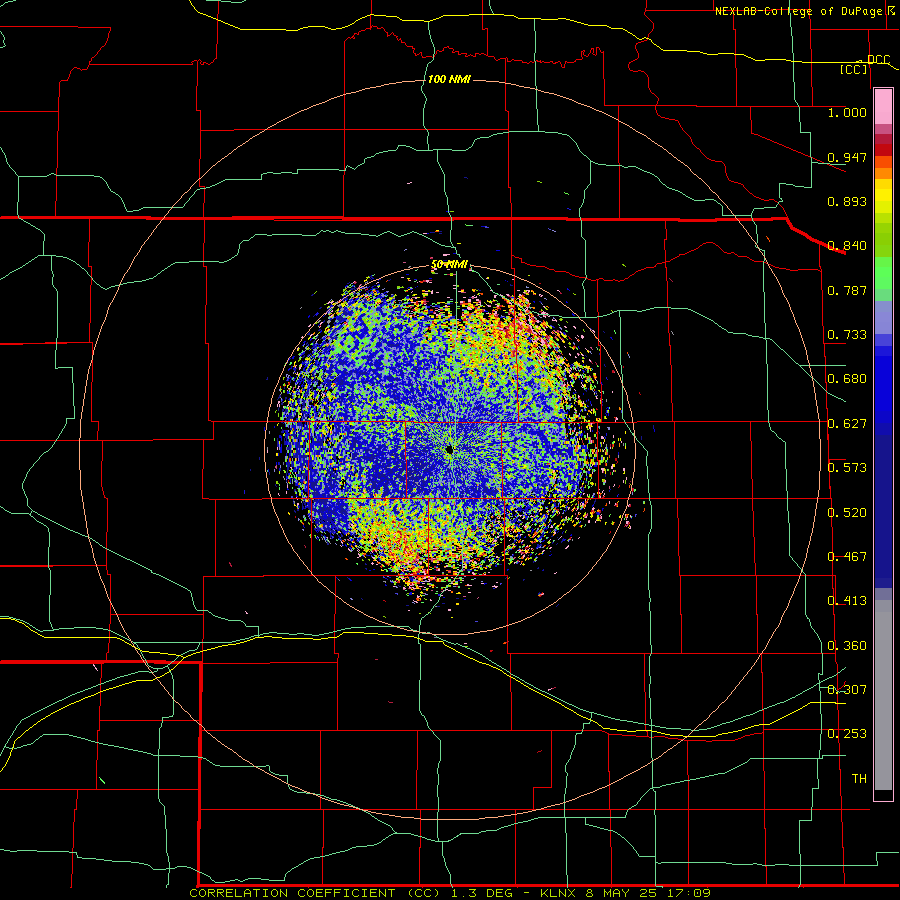Click the 0.413 scale value
The width and height of the screenshot is (900, 900).
[847, 601]
